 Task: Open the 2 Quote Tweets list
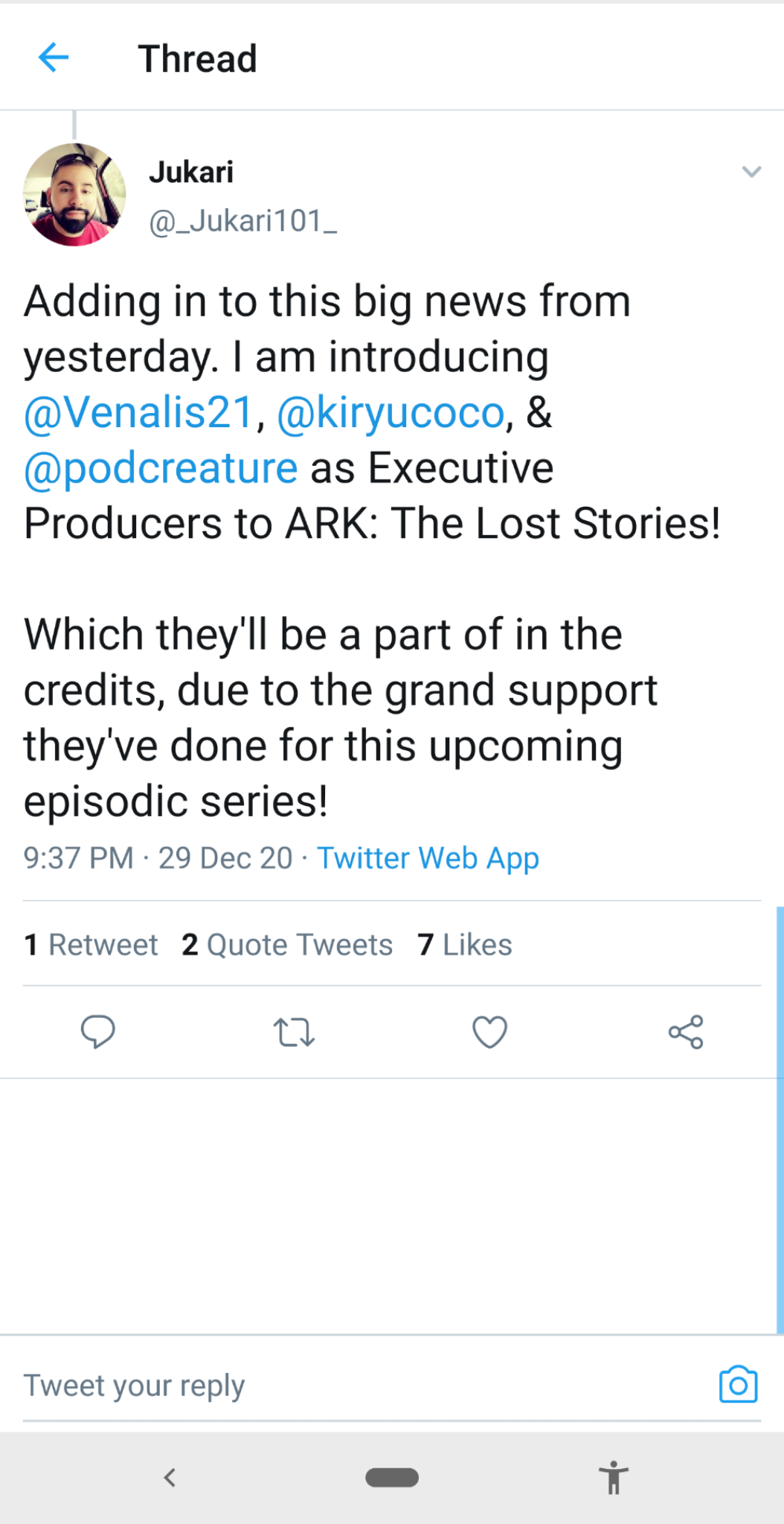click(x=287, y=944)
